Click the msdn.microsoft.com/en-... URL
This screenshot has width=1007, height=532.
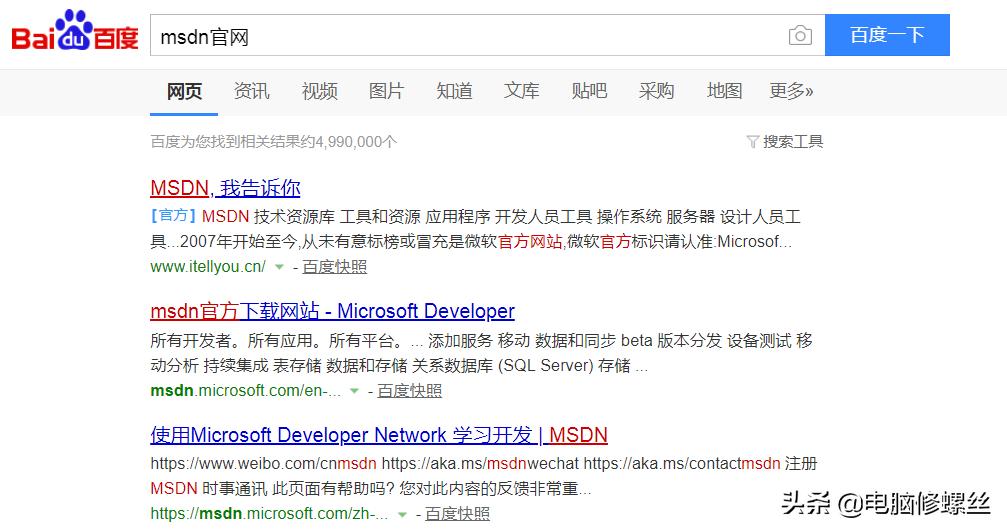pyautogui.click(x=246, y=391)
